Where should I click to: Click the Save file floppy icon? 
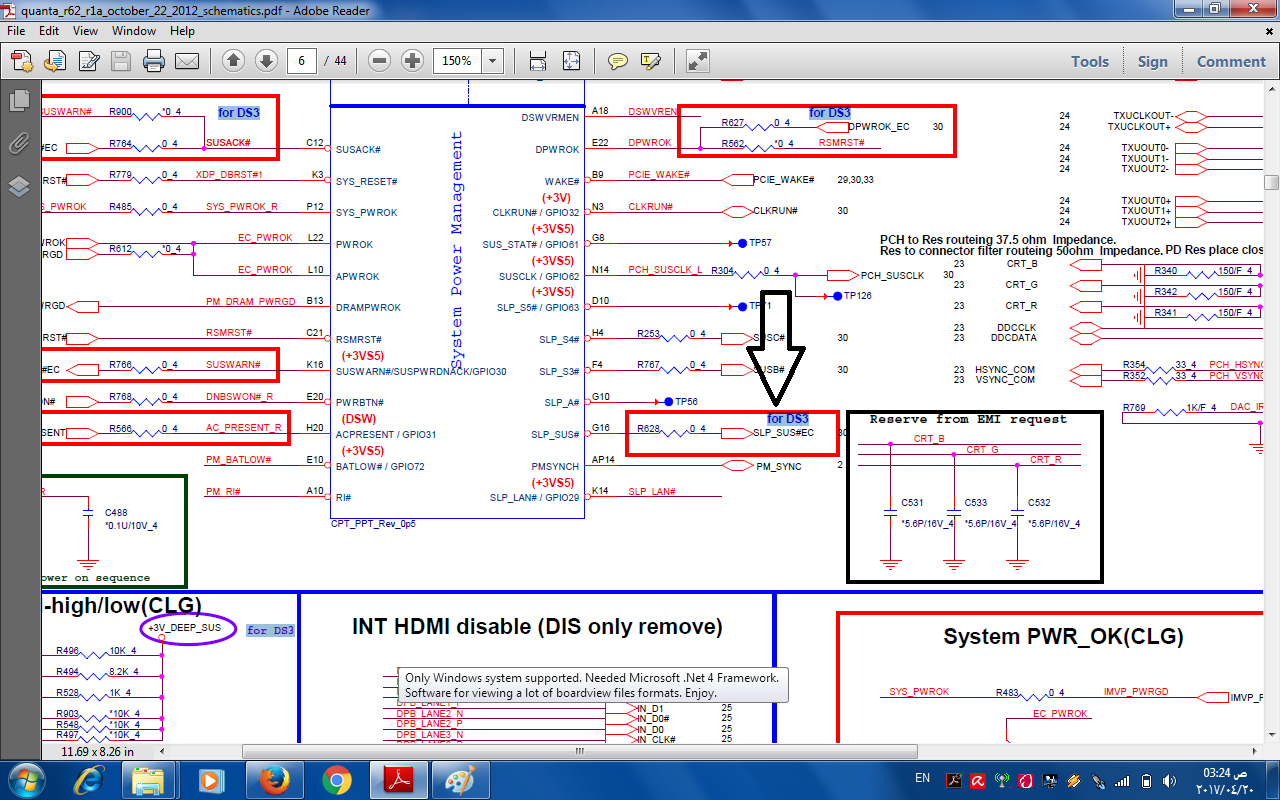coord(121,61)
